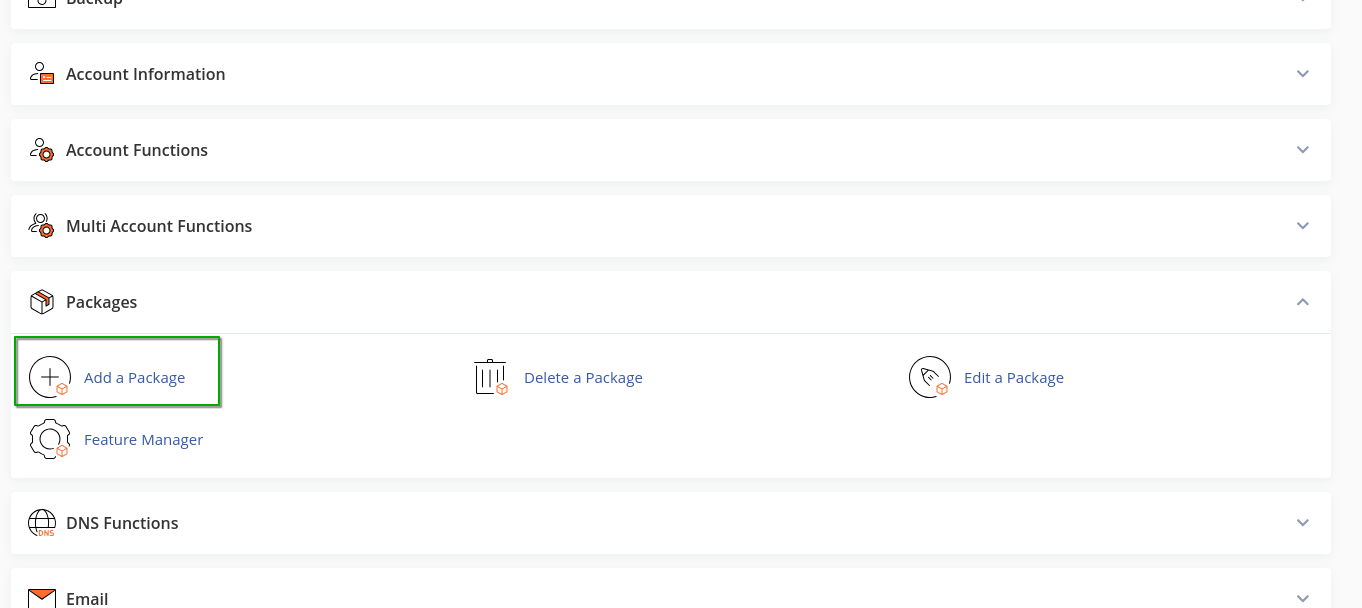Expand Account Functions using its chevron
Viewport: 1362px width, 608px height.
[1302, 150]
